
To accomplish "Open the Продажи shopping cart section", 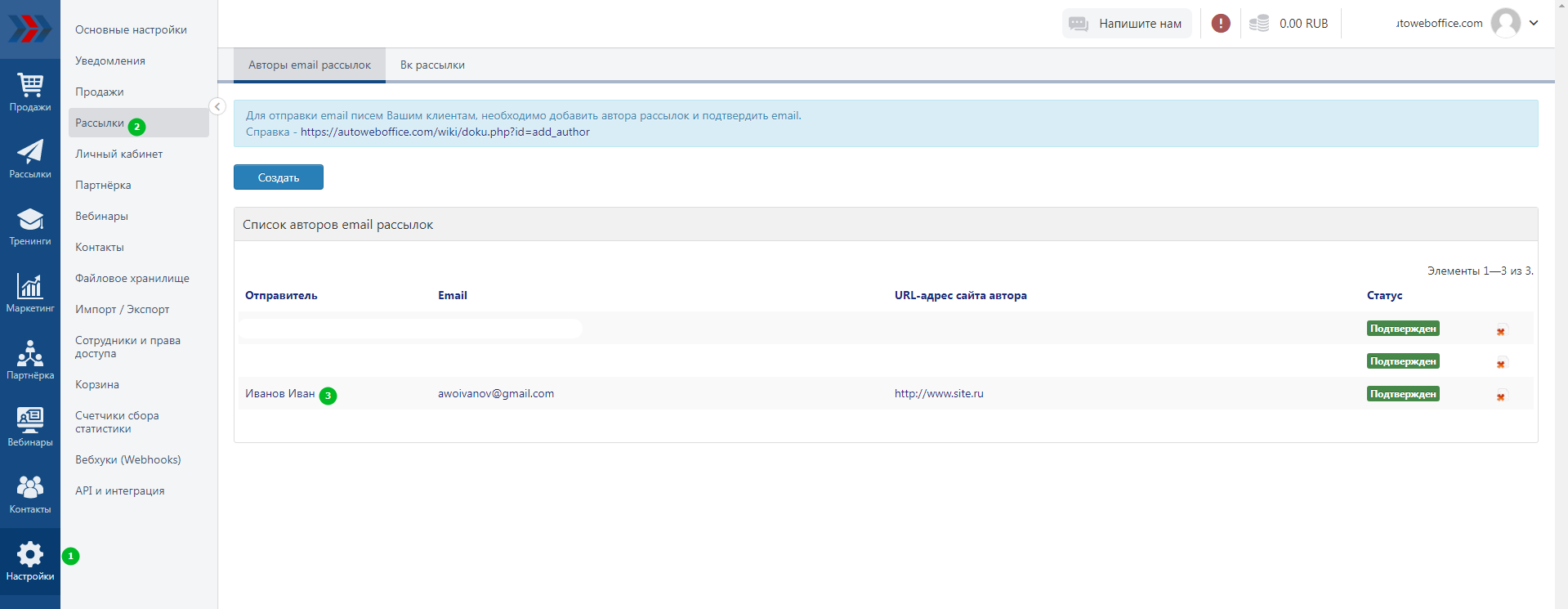I will tap(30, 92).
